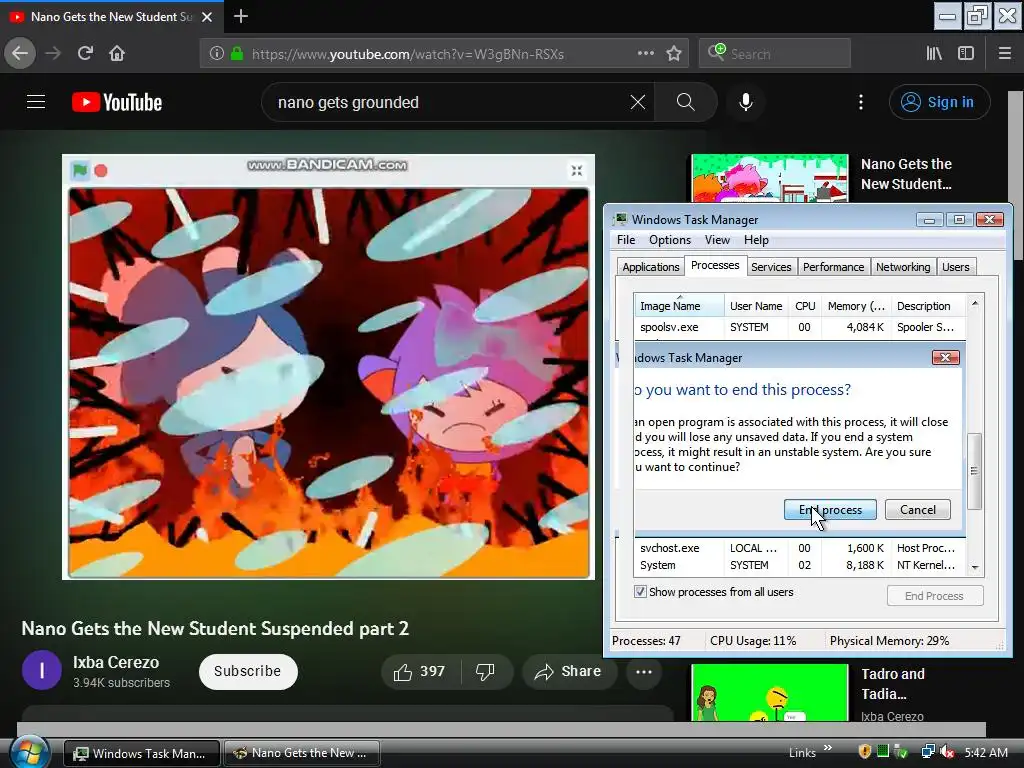Click the Subscribe button
Viewport: 1024px width, 768px height.
point(248,671)
